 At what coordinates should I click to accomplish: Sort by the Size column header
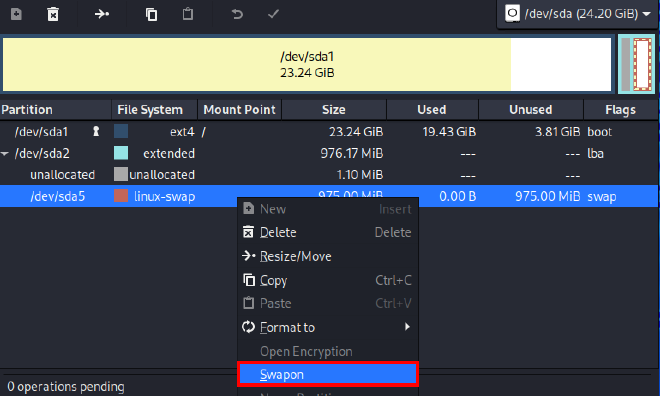coord(334,110)
